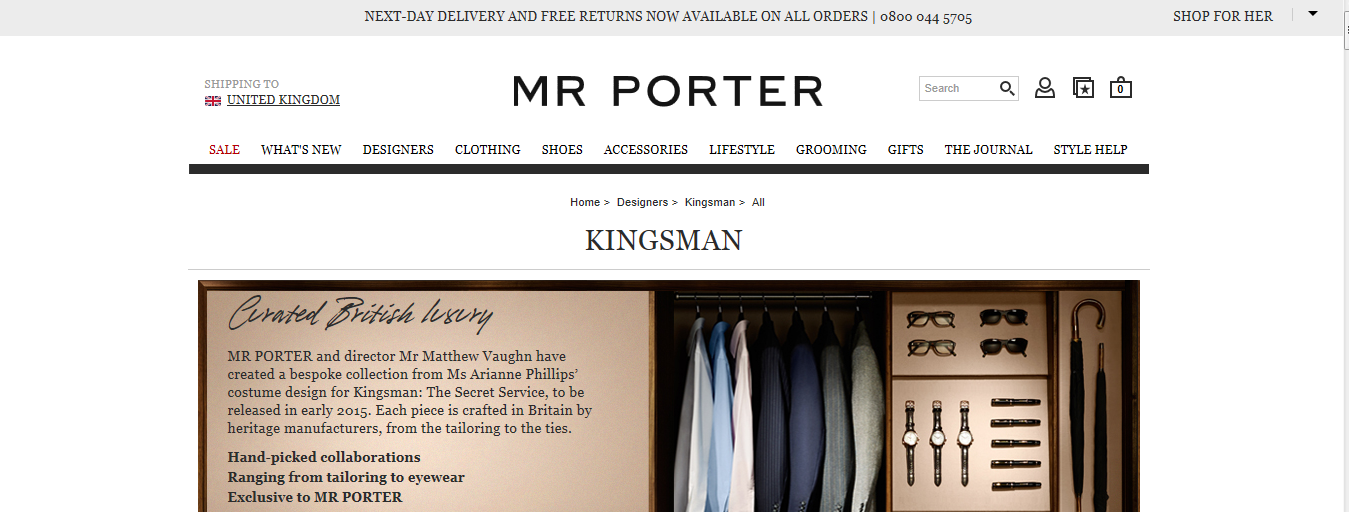Open the Clothing menu
1349x512 pixels.
487,150
